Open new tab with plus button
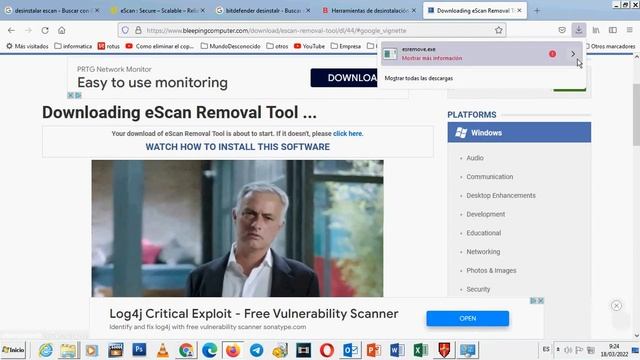The height and width of the screenshot is (360, 640). pos(537,11)
